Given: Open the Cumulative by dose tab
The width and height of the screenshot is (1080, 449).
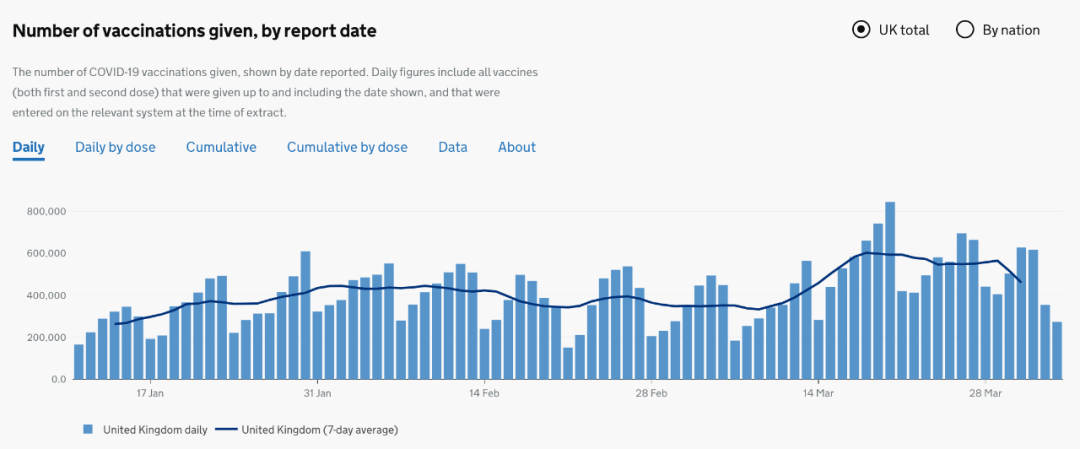Looking at the screenshot, I should (x=347, y=147).
